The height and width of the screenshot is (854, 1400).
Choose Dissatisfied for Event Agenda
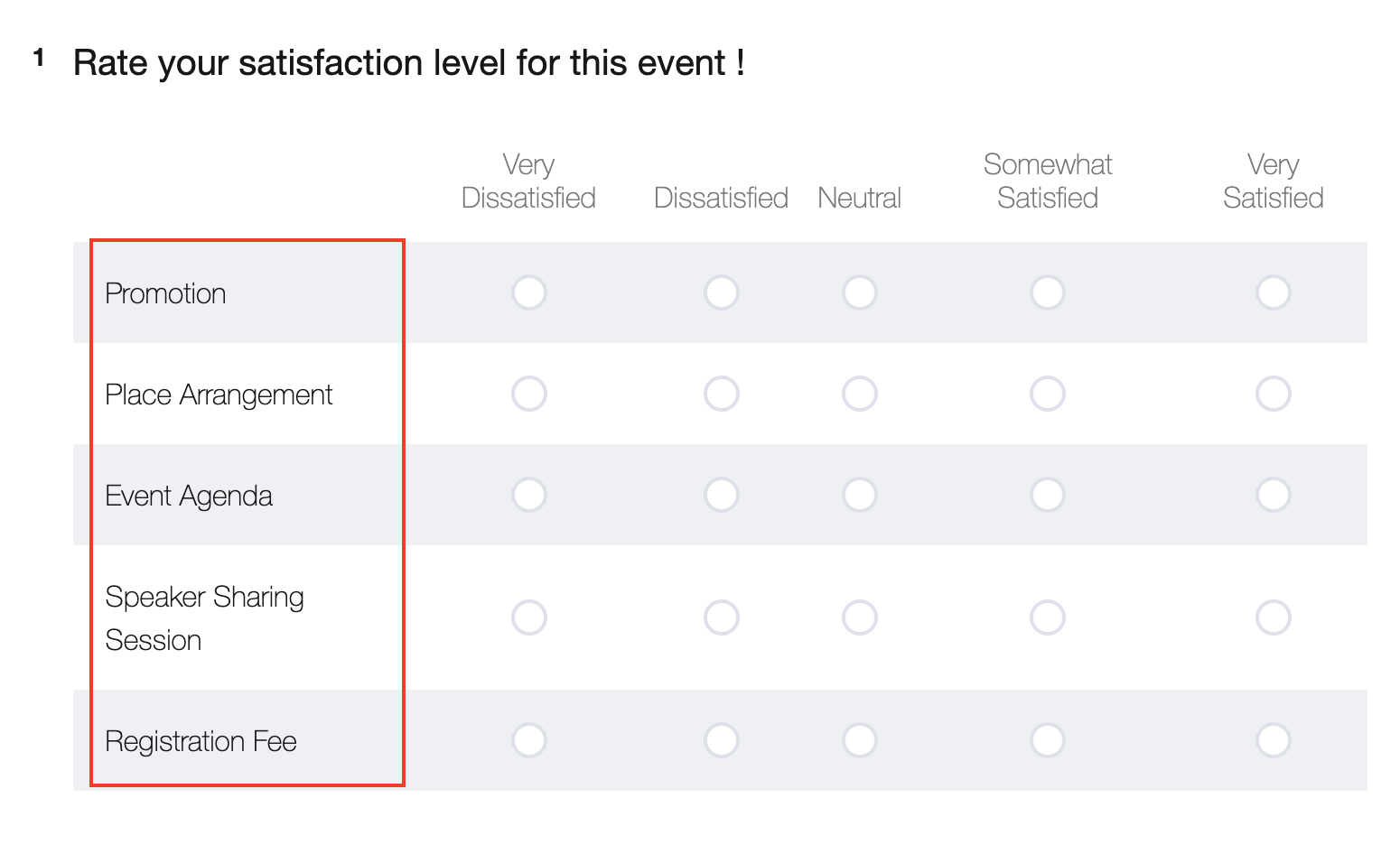point(721,495)
